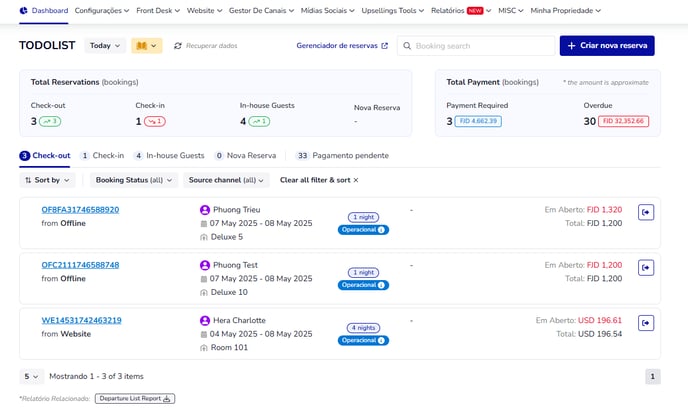Expand the Front Desk menu
688x419 pixels.
click(x=158, y=11)
